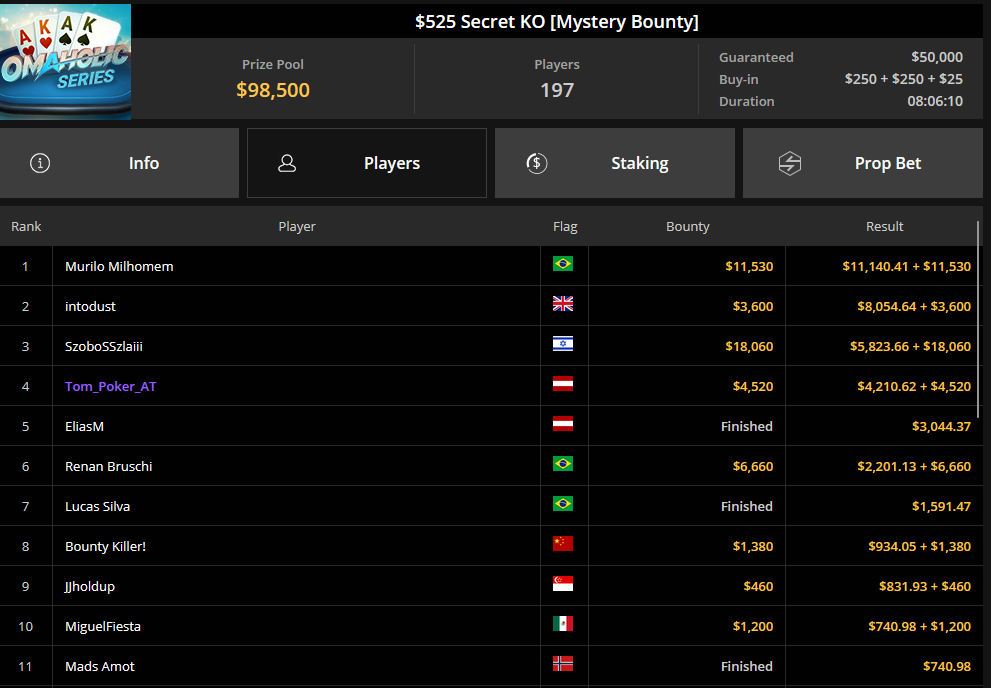991x688 pixels.
Task: Click Murilo Milhomem's $11,530 bounty
Action: [x=749, y=267]
